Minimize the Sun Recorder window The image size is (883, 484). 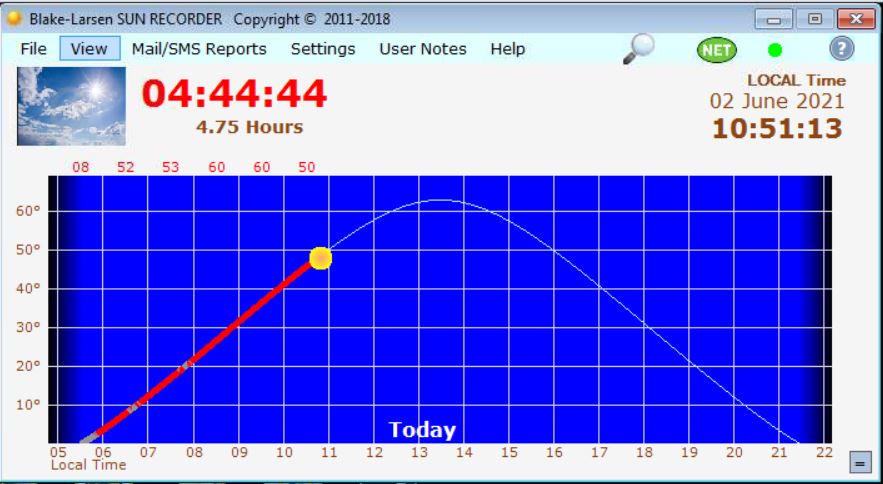coord(773,19)
